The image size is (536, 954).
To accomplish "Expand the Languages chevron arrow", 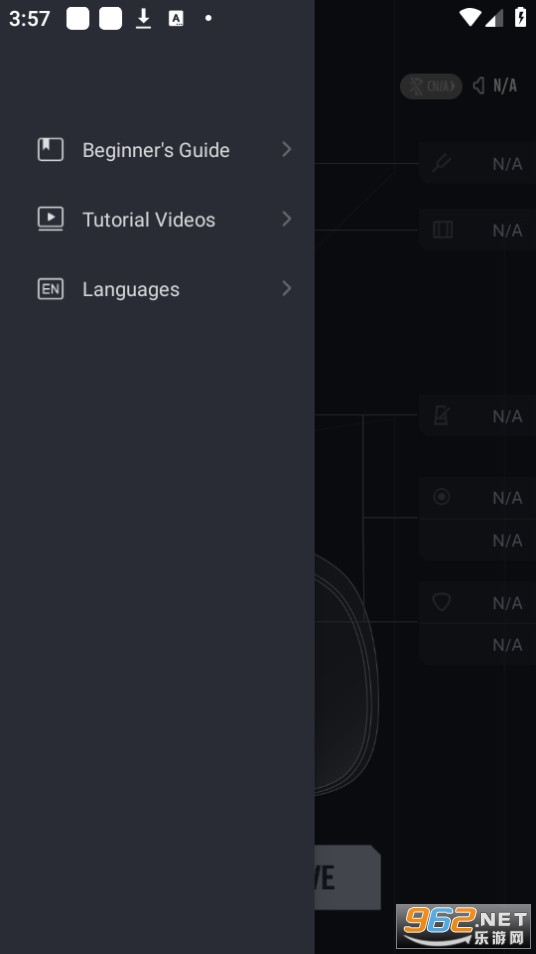I will click(x=287, y=288).
